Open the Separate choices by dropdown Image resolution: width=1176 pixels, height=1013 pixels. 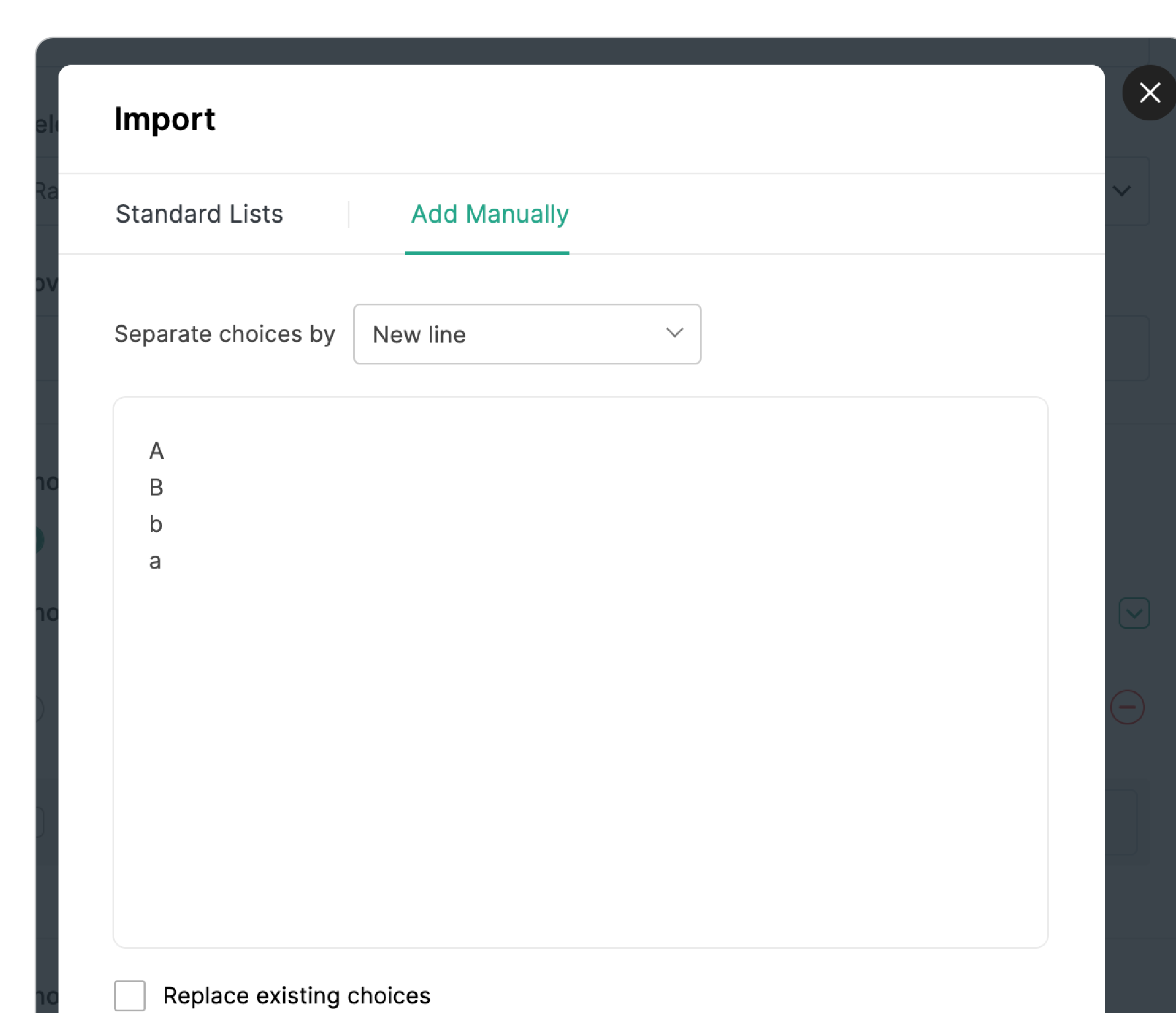tap(527, 334)
